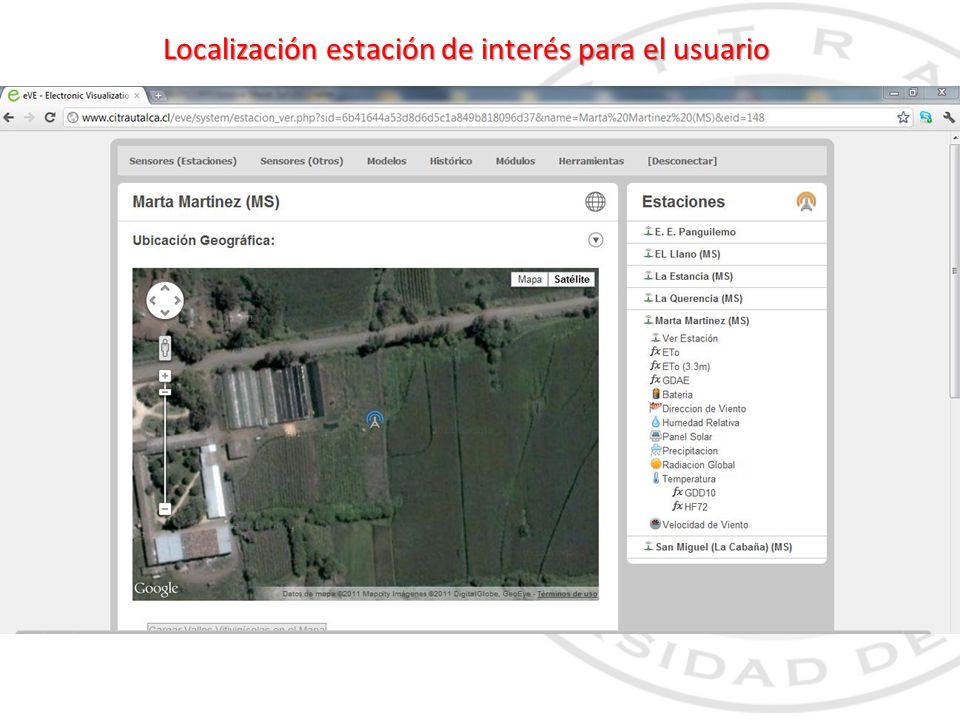Screen dimensions: 960x720
Task: Open the GDD10 function link
Action: (700, 493)
